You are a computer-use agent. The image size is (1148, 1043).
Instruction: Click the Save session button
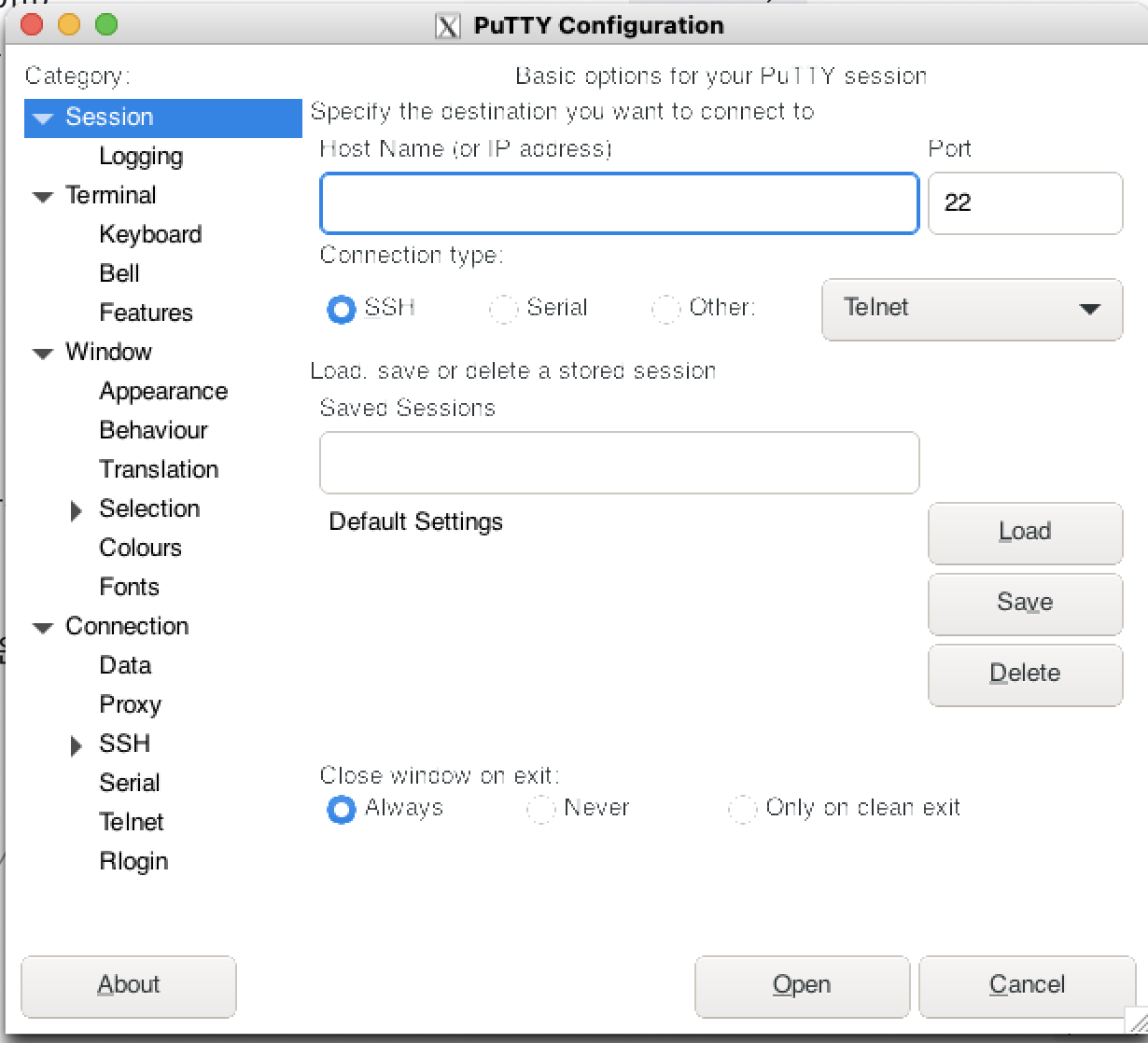tap(1025, 604)
